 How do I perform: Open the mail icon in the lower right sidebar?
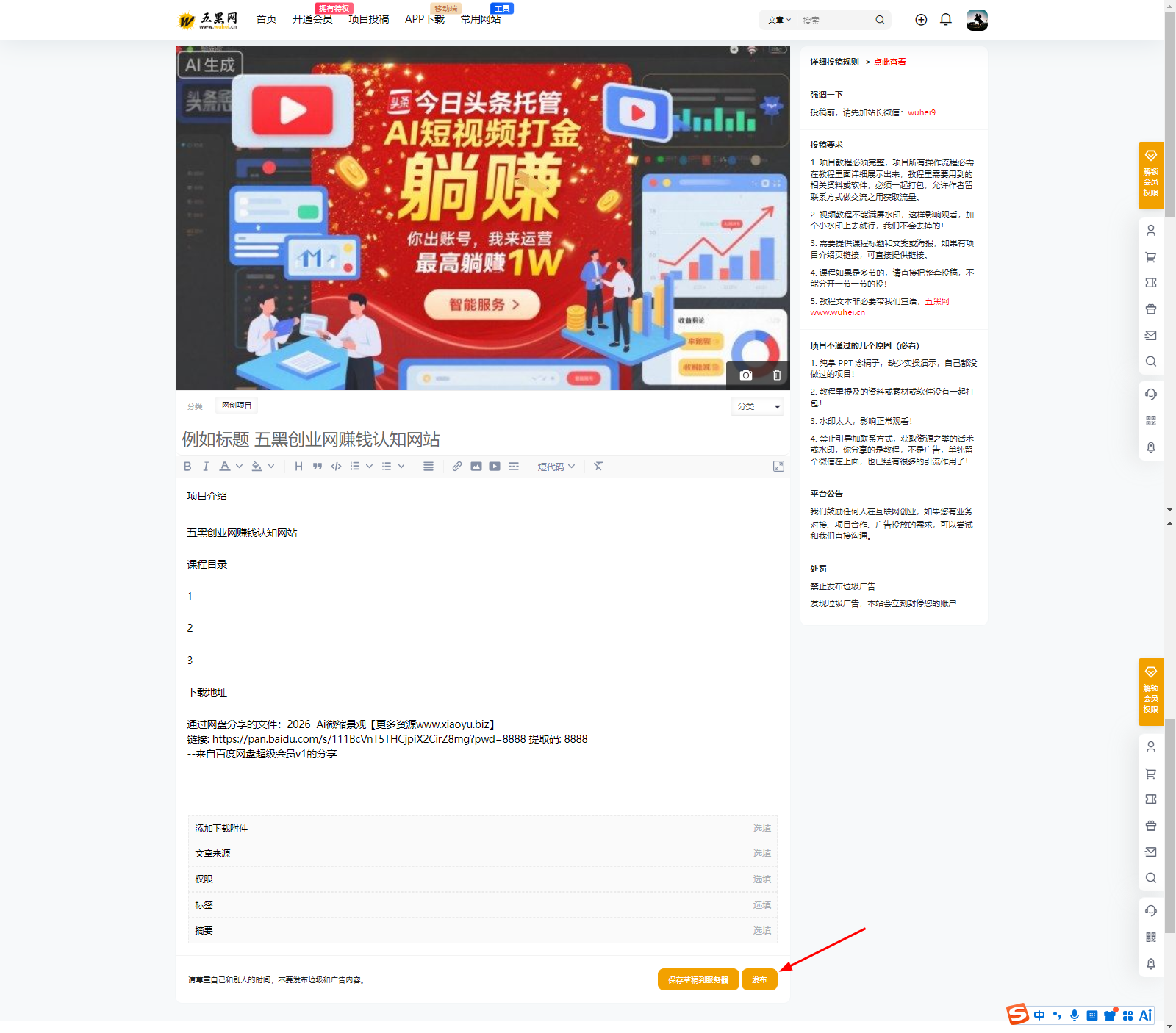pos(1151,852)
